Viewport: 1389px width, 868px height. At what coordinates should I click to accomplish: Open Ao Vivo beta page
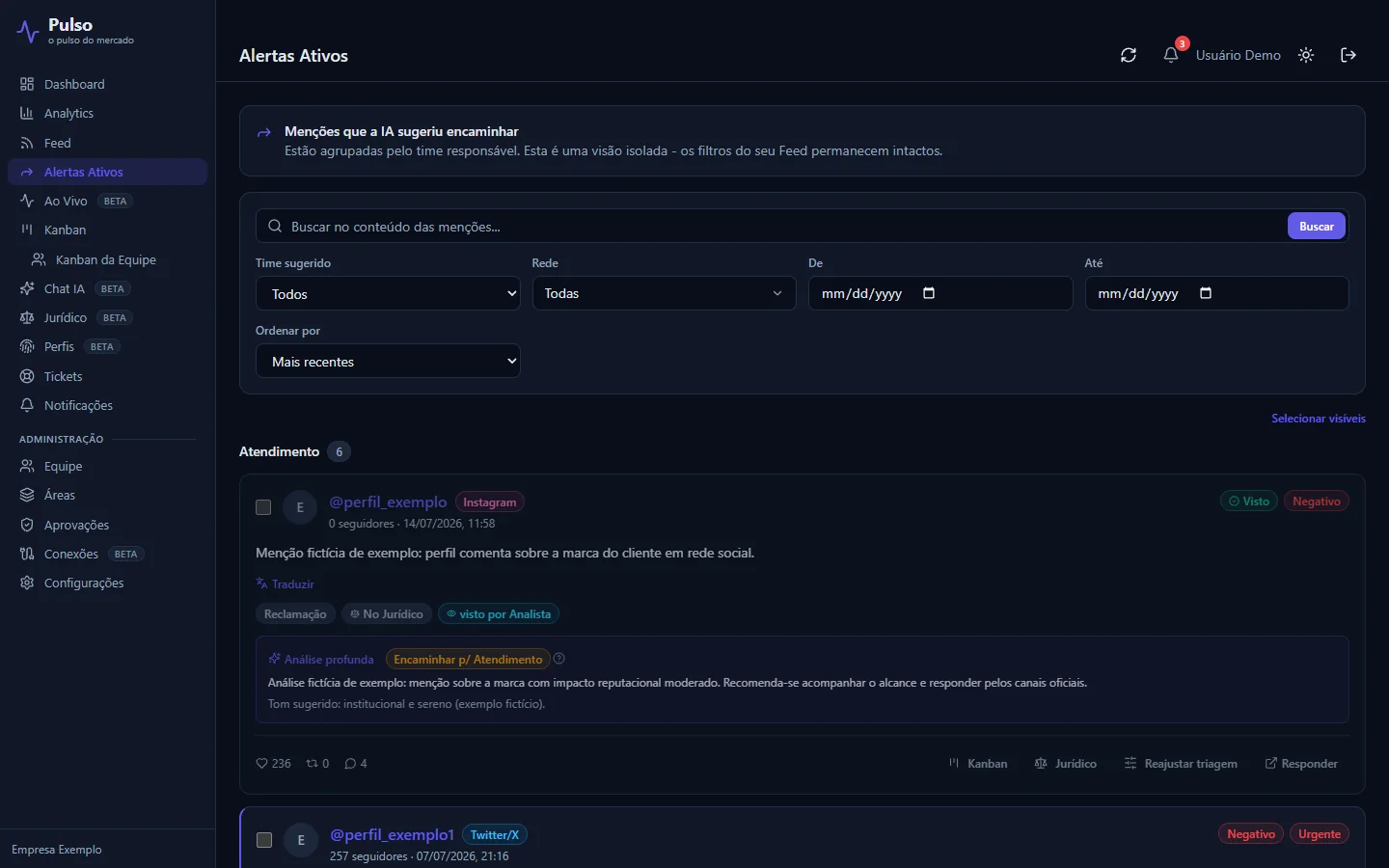coord(107,201)
